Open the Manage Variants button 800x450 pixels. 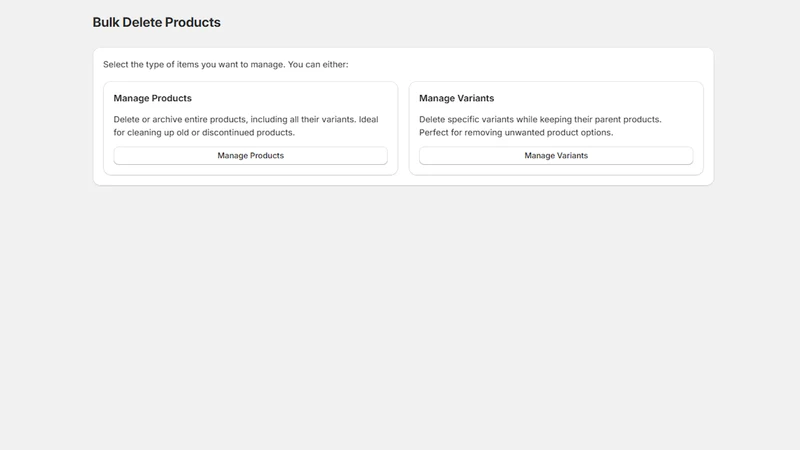(556, 156)
